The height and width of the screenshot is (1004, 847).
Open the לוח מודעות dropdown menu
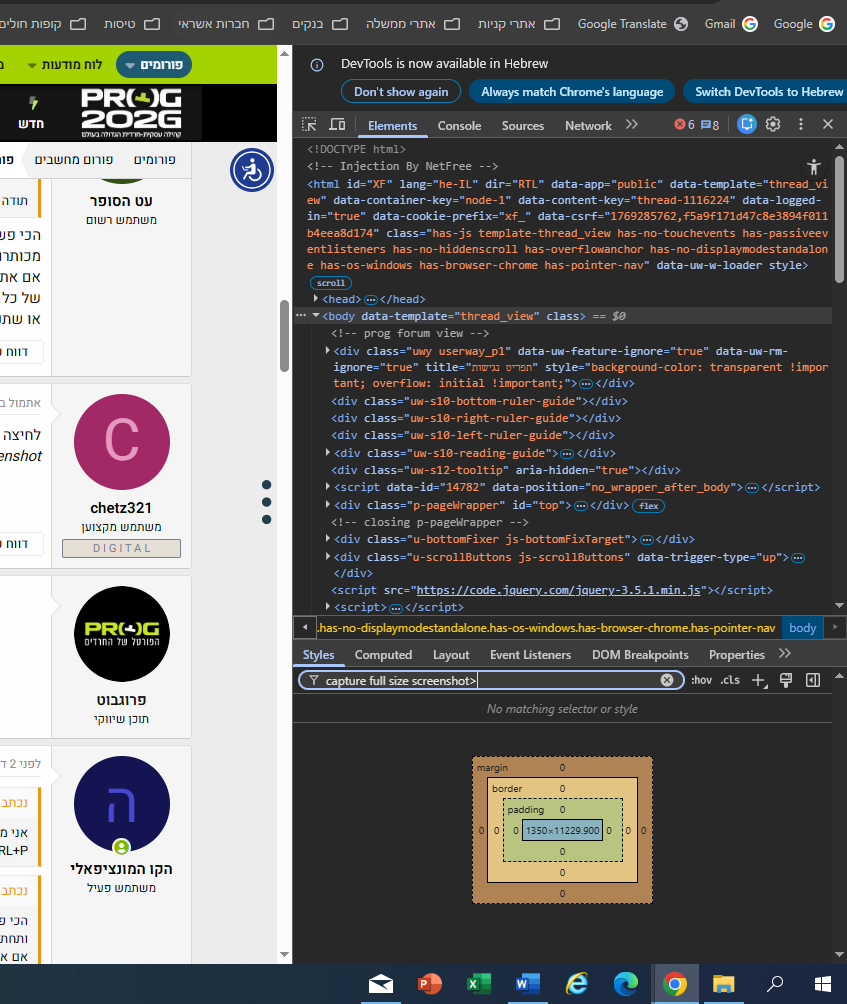click(65, 65)
